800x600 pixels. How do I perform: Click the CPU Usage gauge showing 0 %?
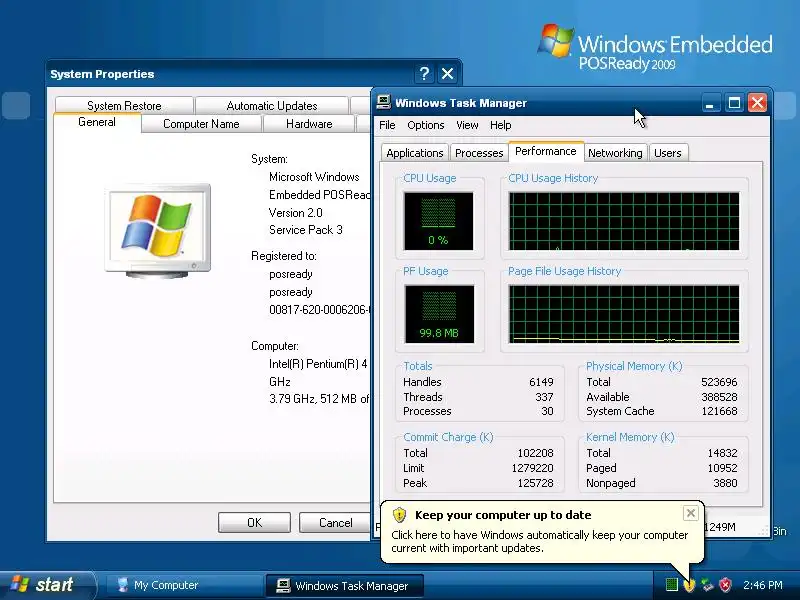click(x=438, y=221)
